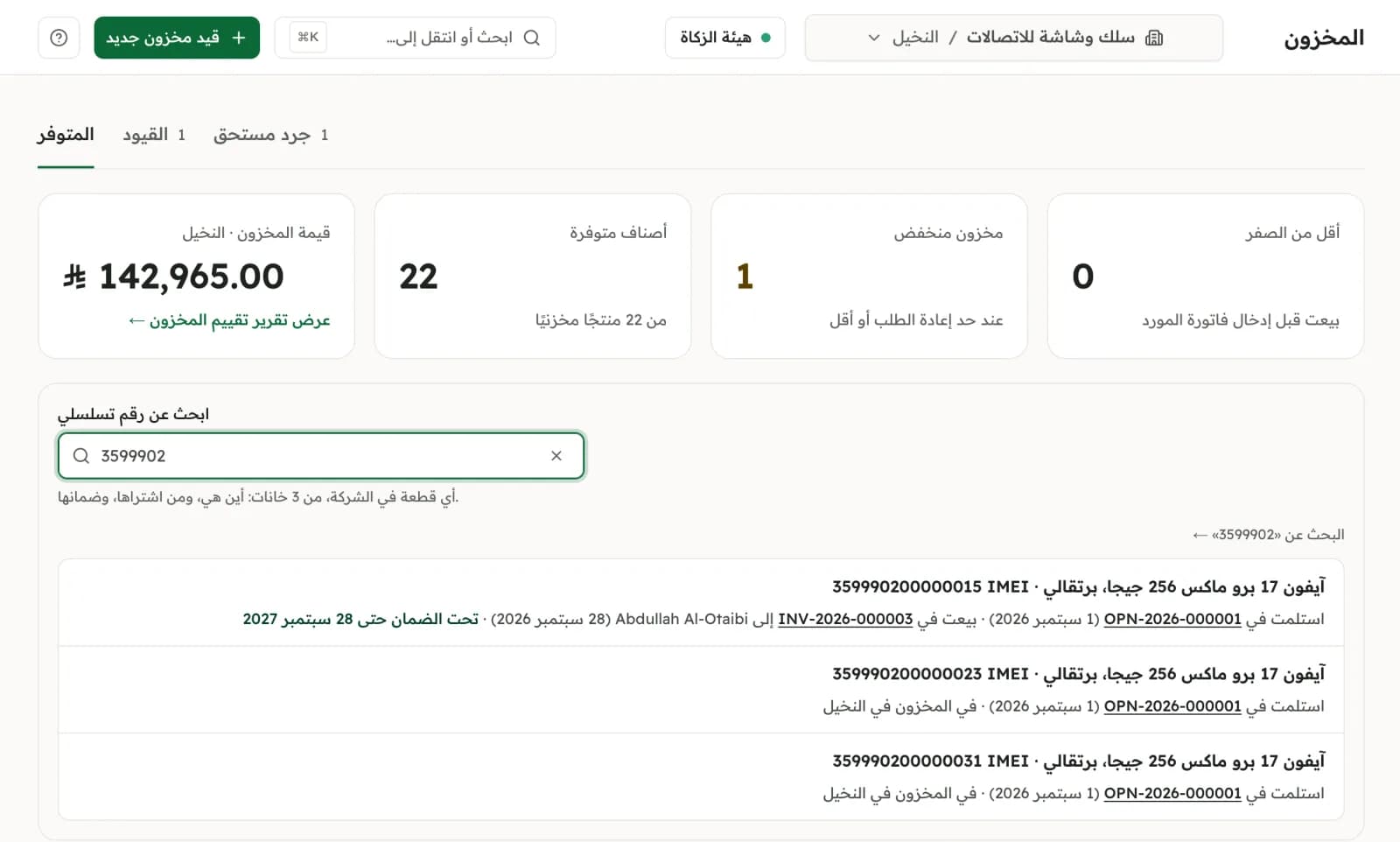The height and width of the screenshot is (842, 1400).
Task: Click the plus icon in new stock entry button
Action: [238, 38]
